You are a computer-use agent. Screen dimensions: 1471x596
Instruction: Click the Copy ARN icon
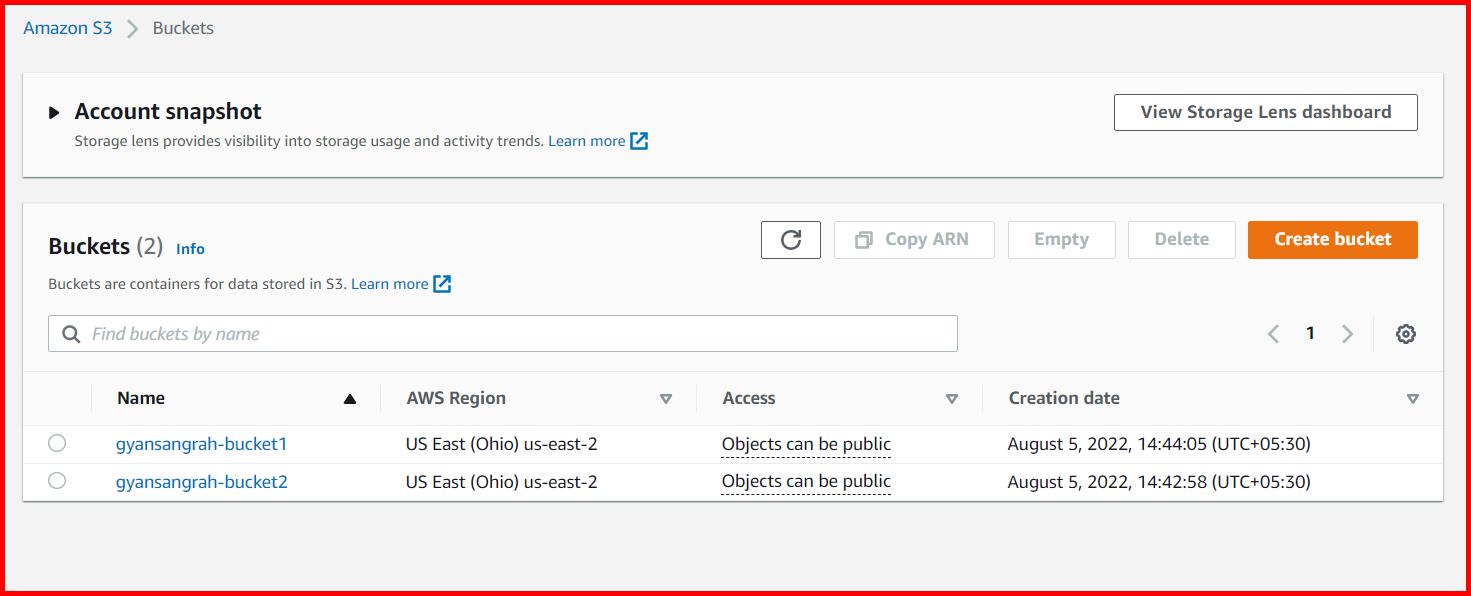(873, 239)
